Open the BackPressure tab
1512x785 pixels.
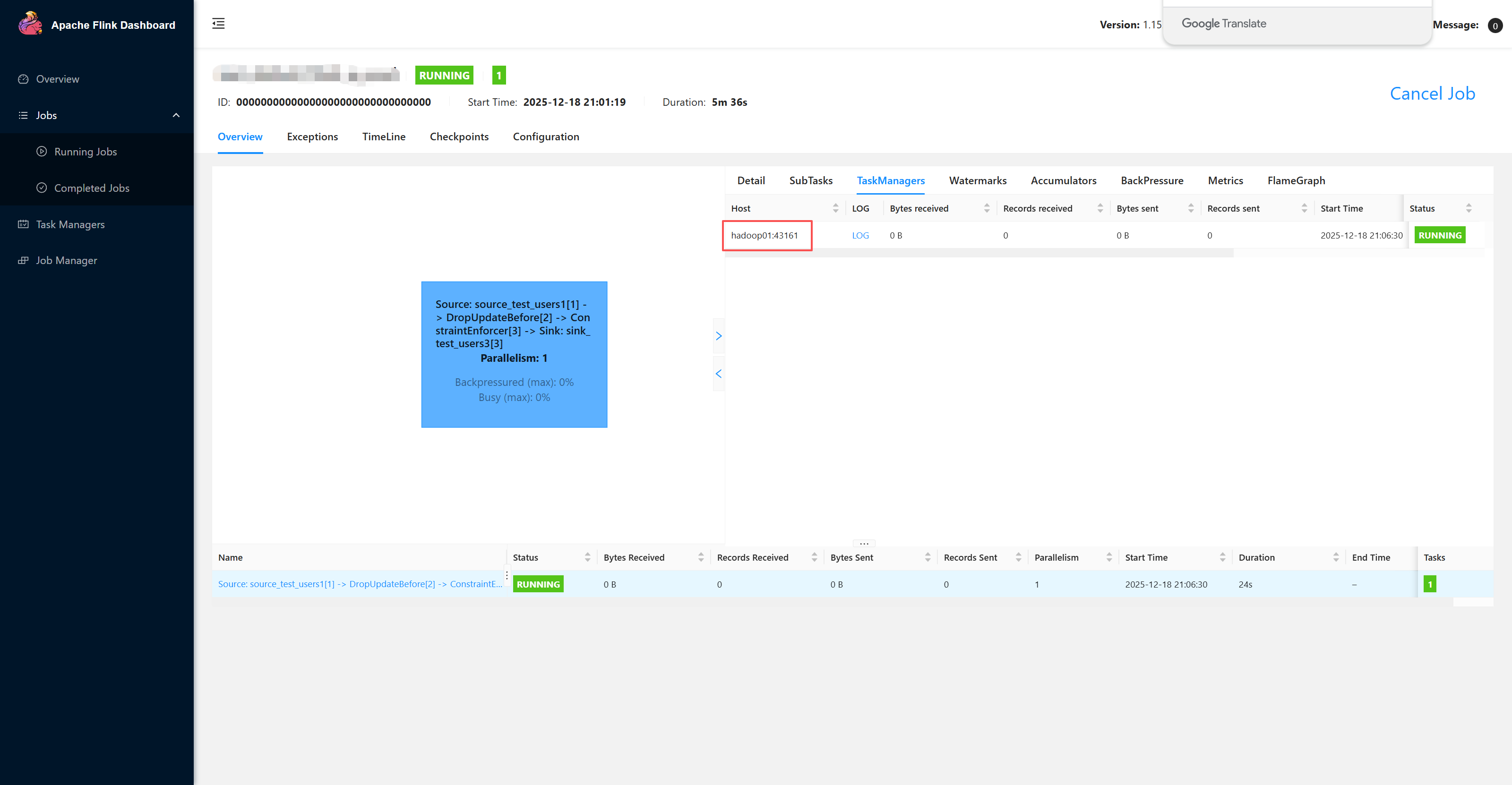[1151, 181]
